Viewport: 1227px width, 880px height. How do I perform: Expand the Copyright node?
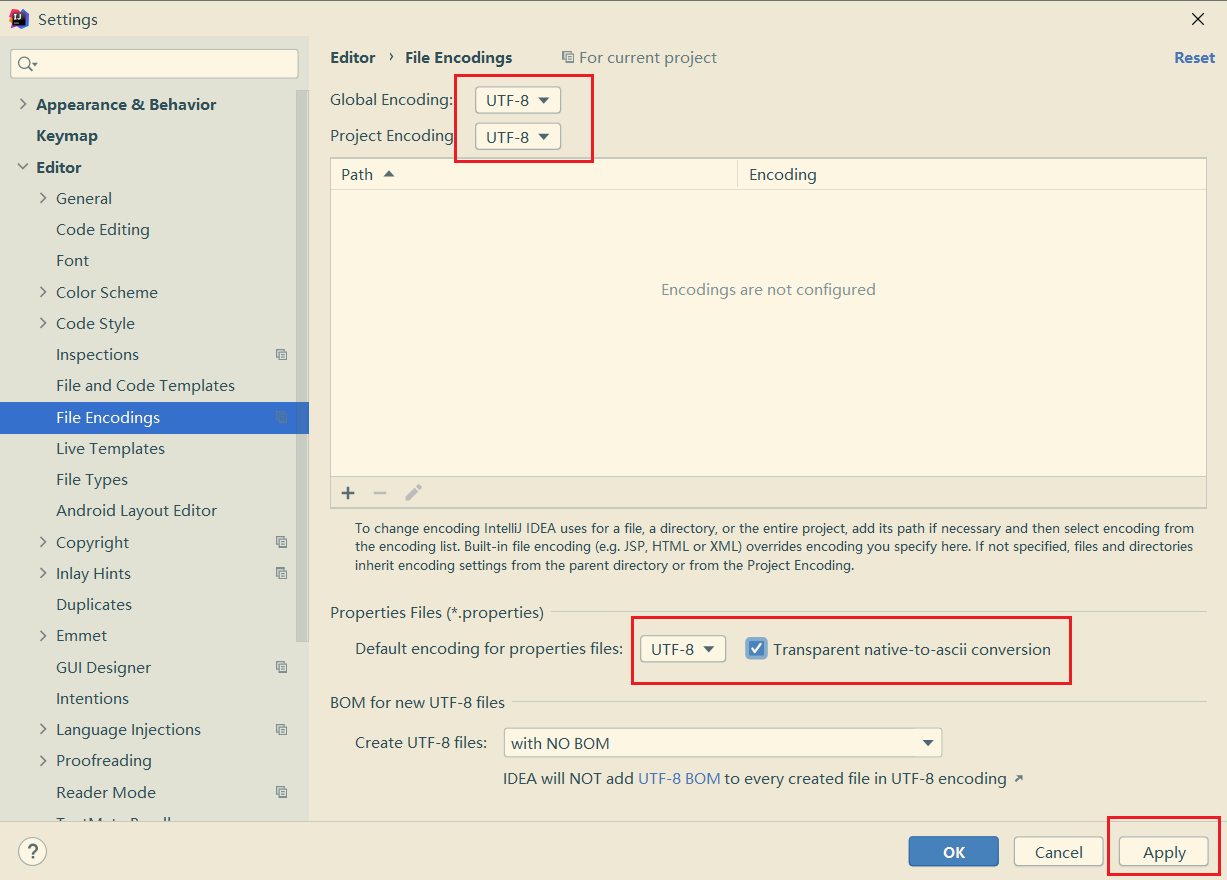43,542
